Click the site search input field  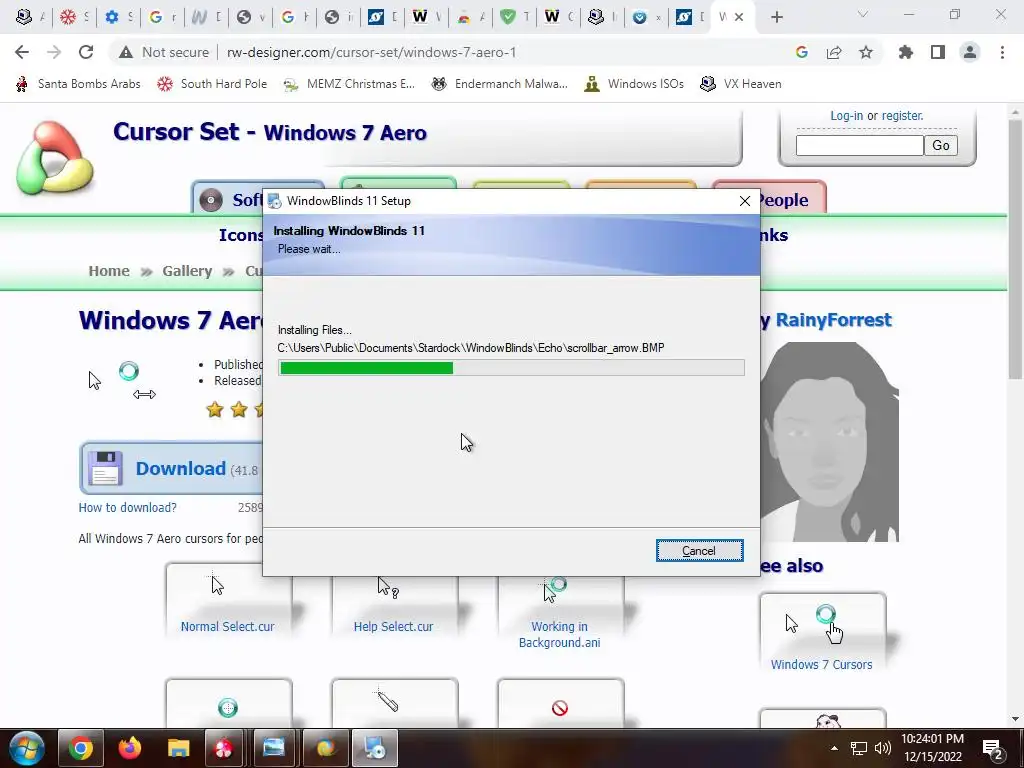pyautogui.click(x=859, y=145)
